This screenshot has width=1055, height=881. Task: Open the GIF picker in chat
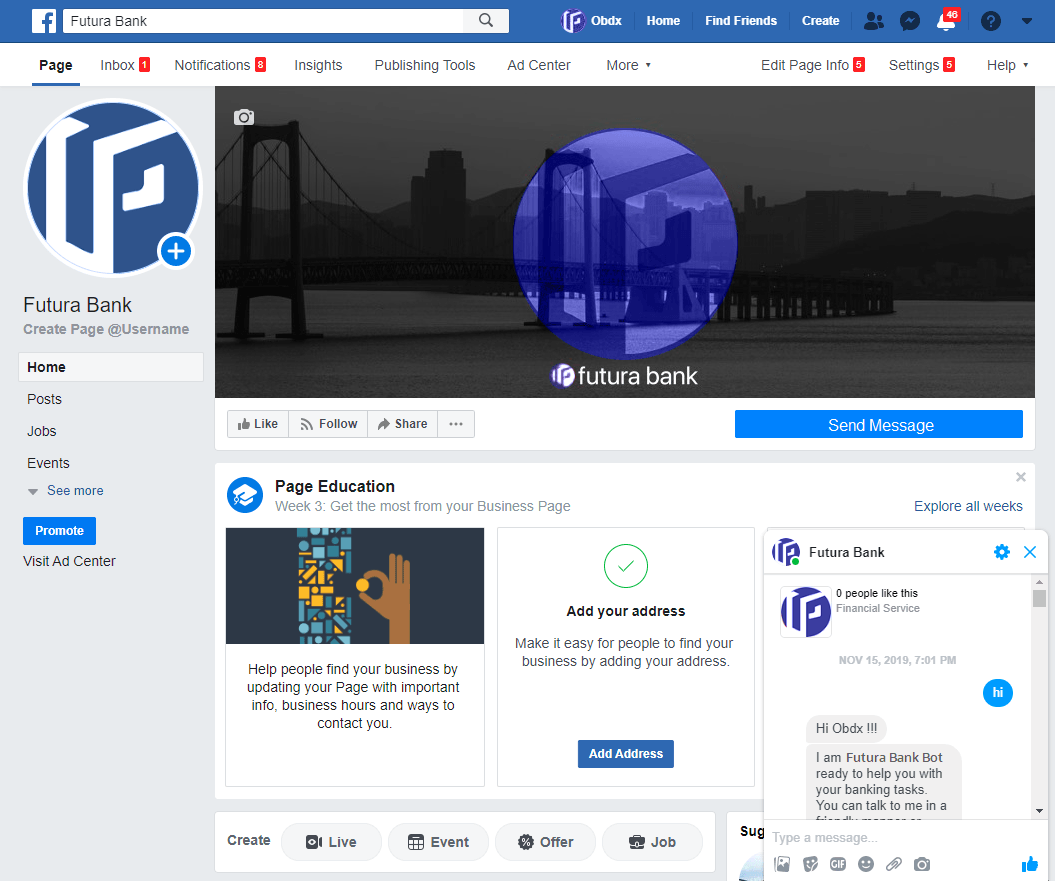pyautogui.click(x=838, y=864)
